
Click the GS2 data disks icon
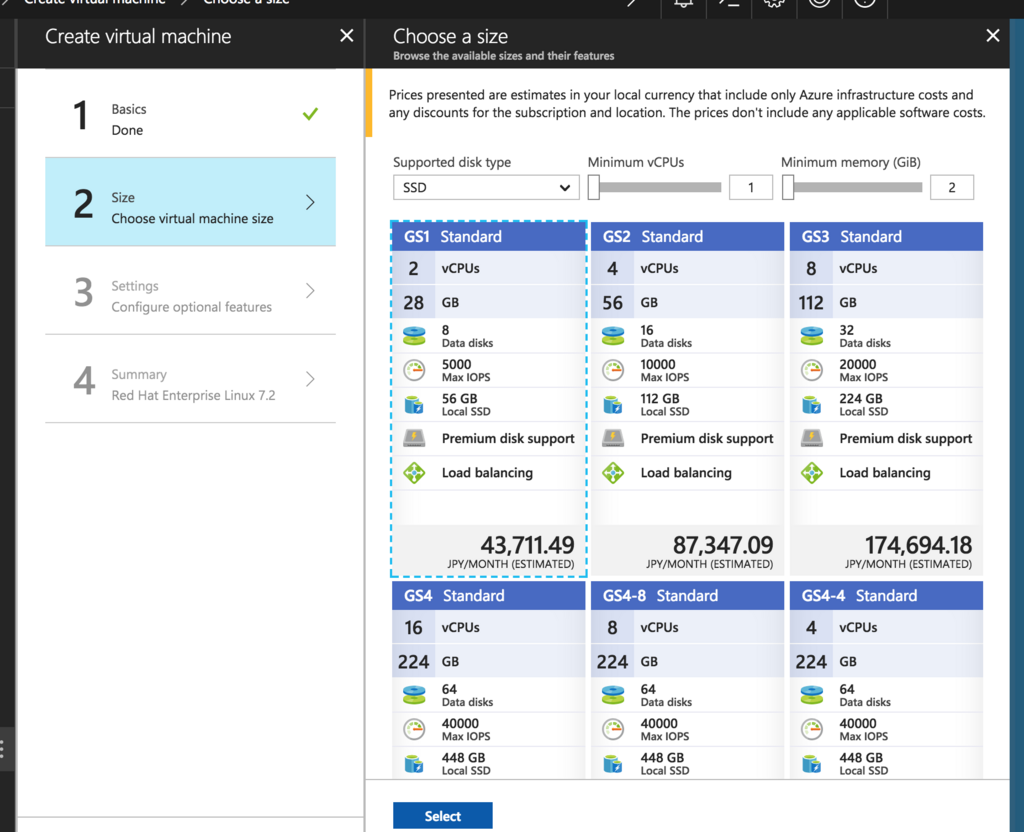pos(613,336)
